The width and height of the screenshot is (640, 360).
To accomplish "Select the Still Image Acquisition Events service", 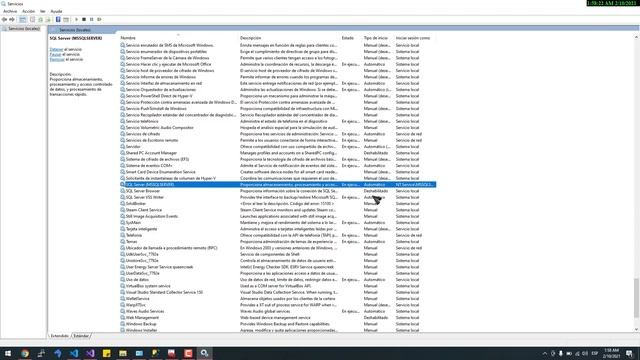I will [278, 216].
